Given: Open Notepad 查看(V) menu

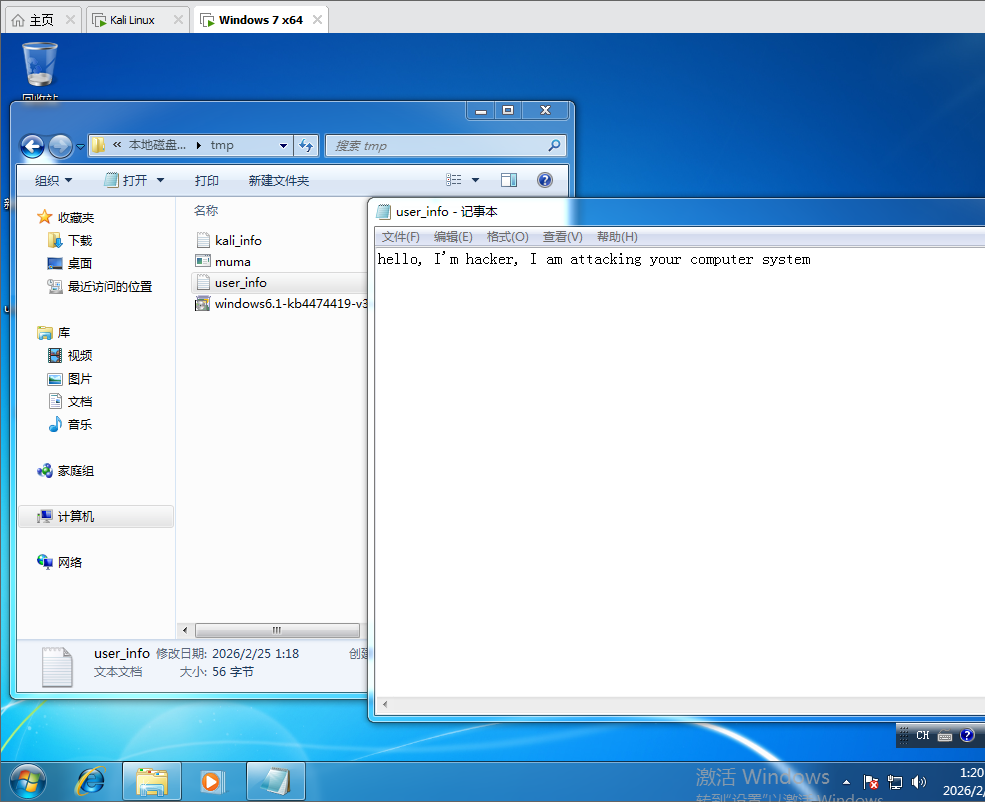Looking at the screenshot, I should click(x=562, y=237).
